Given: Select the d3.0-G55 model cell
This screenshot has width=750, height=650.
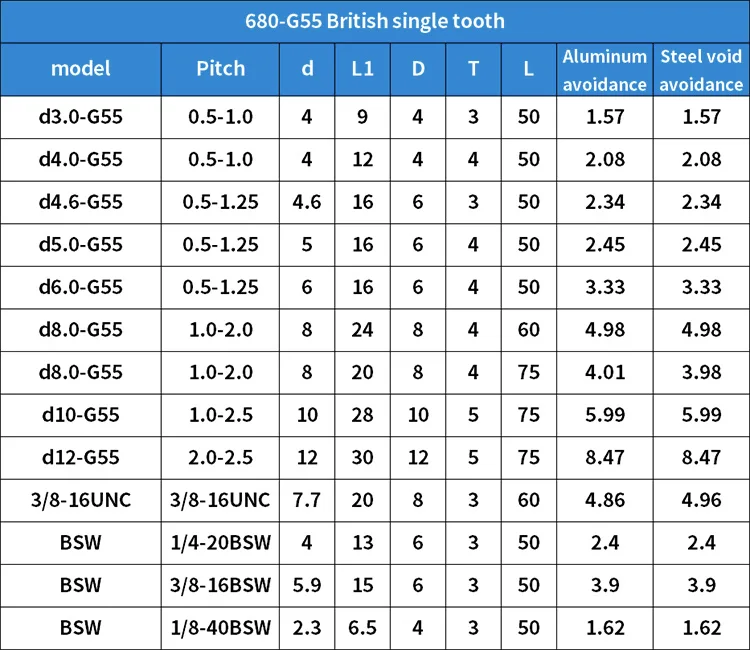Looking at the screenshot, I should (x=80, y=117).
